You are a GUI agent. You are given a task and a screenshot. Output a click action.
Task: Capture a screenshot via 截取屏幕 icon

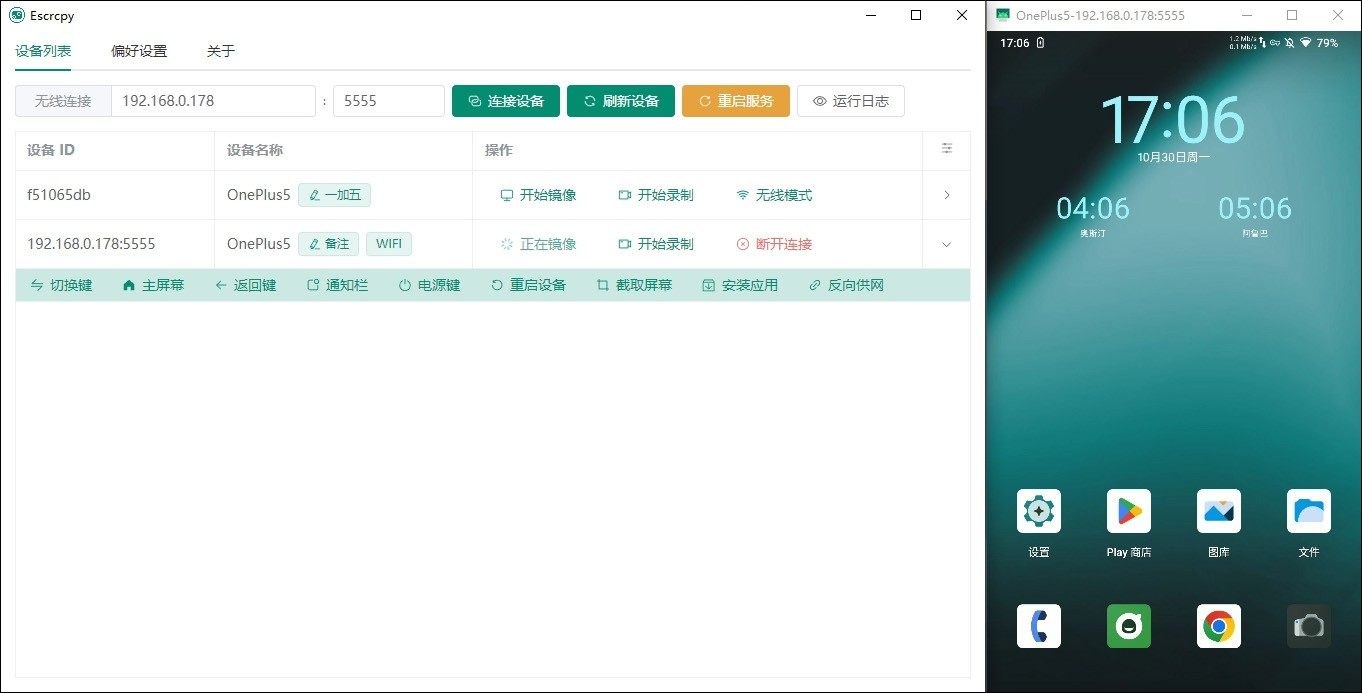pyautogui.click(x=602, y=285)
